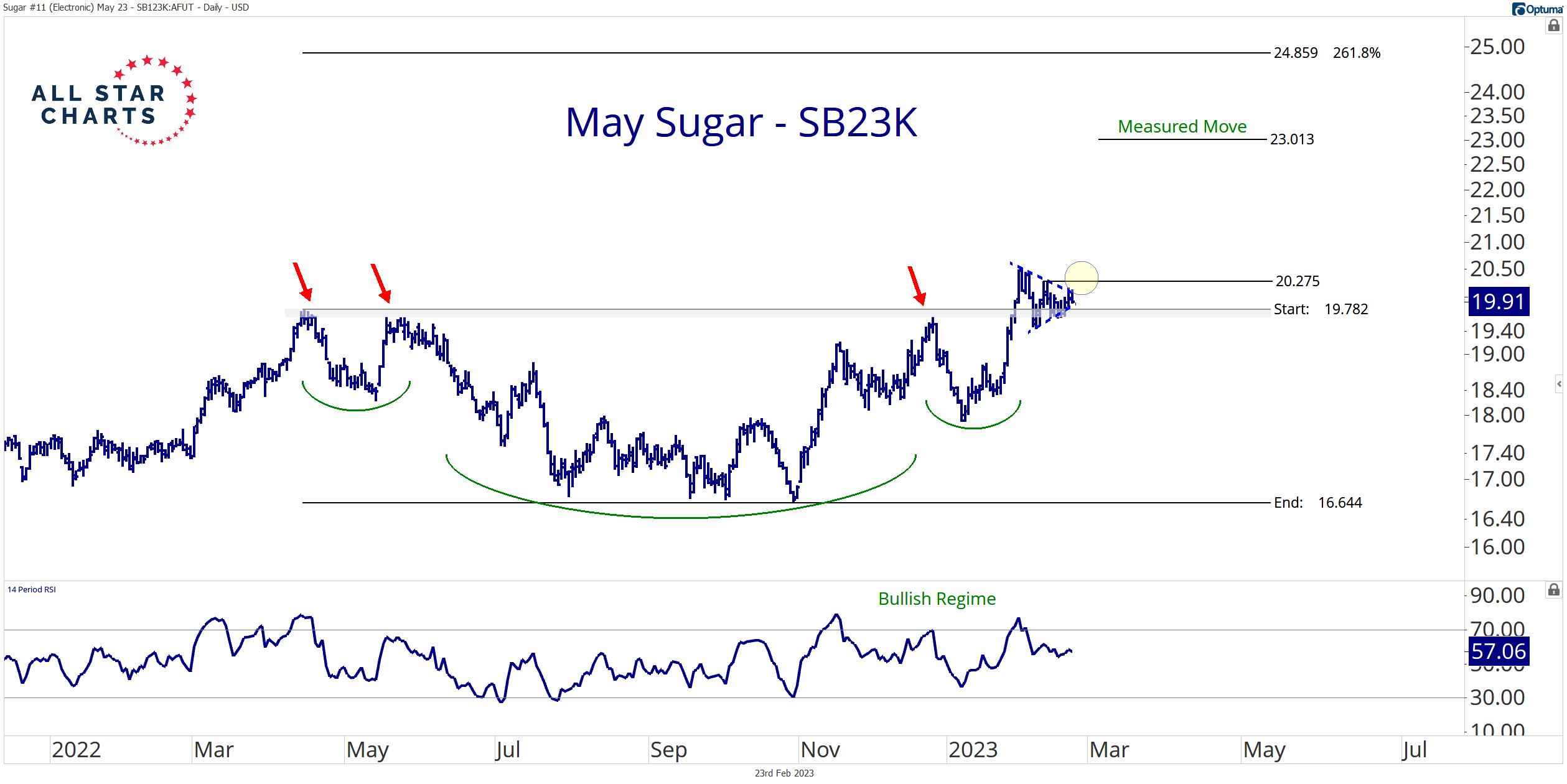Toggle the RSI pane lock icon

pos(1553,590)
